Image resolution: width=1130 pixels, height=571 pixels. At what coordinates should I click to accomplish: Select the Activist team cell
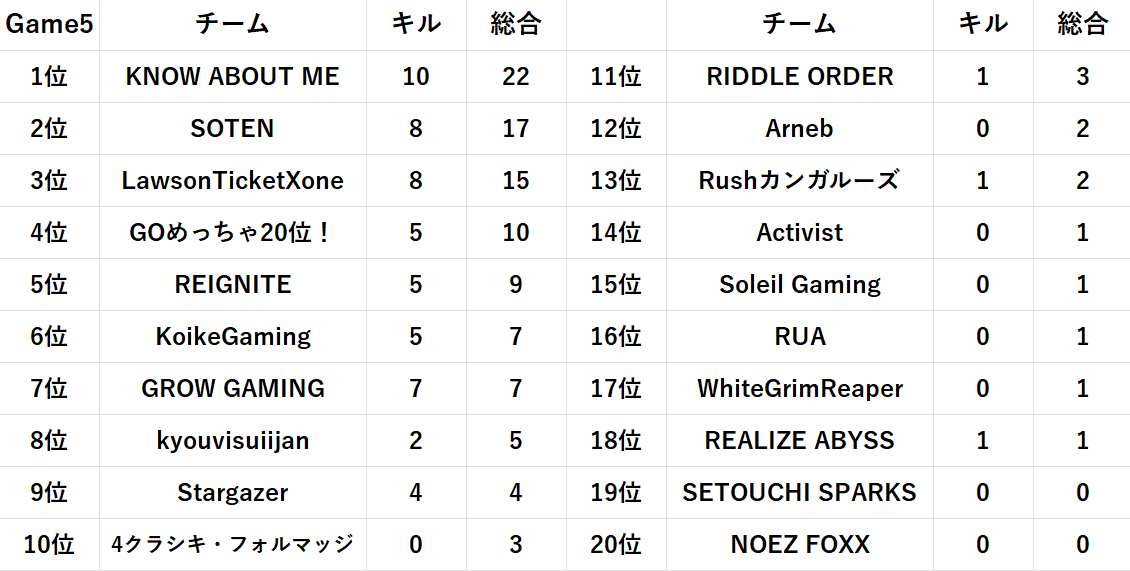[x=799, y=233]
